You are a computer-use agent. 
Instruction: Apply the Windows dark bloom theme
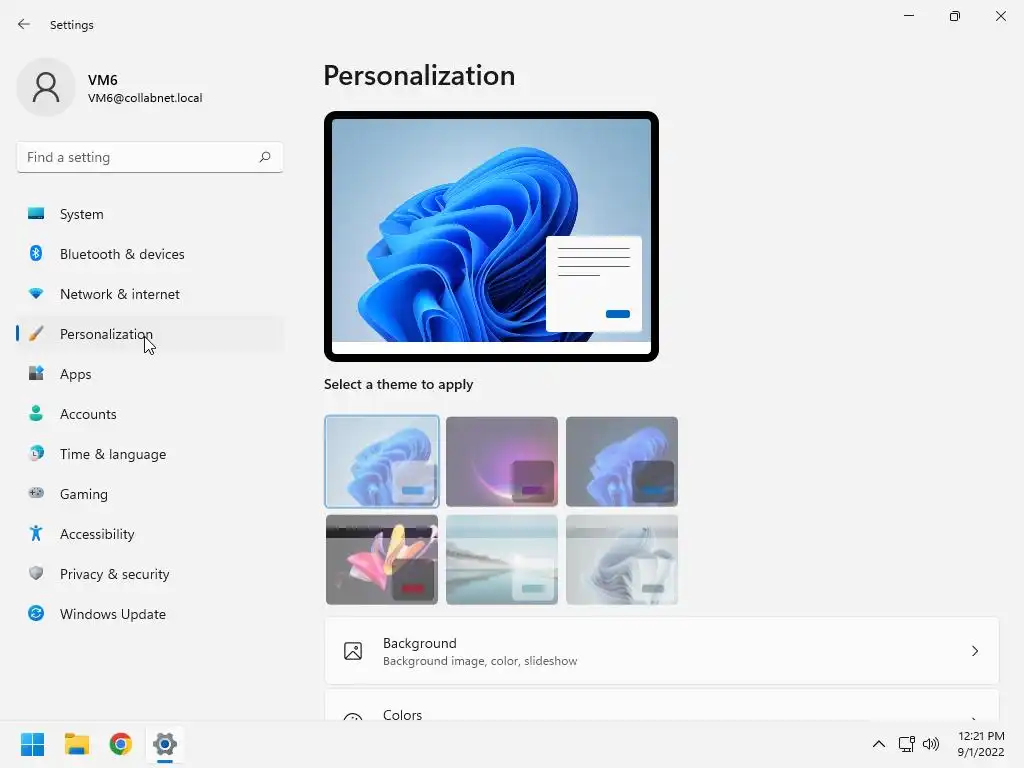pos(622,462)
